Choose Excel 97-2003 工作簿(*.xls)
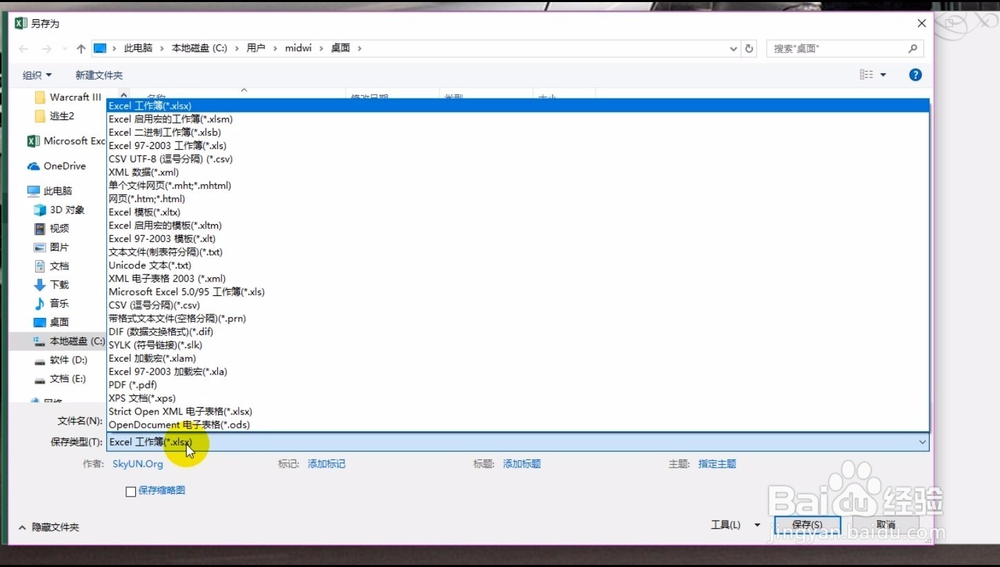This screenshot has width=1000, height=567. tap(517, 146)
